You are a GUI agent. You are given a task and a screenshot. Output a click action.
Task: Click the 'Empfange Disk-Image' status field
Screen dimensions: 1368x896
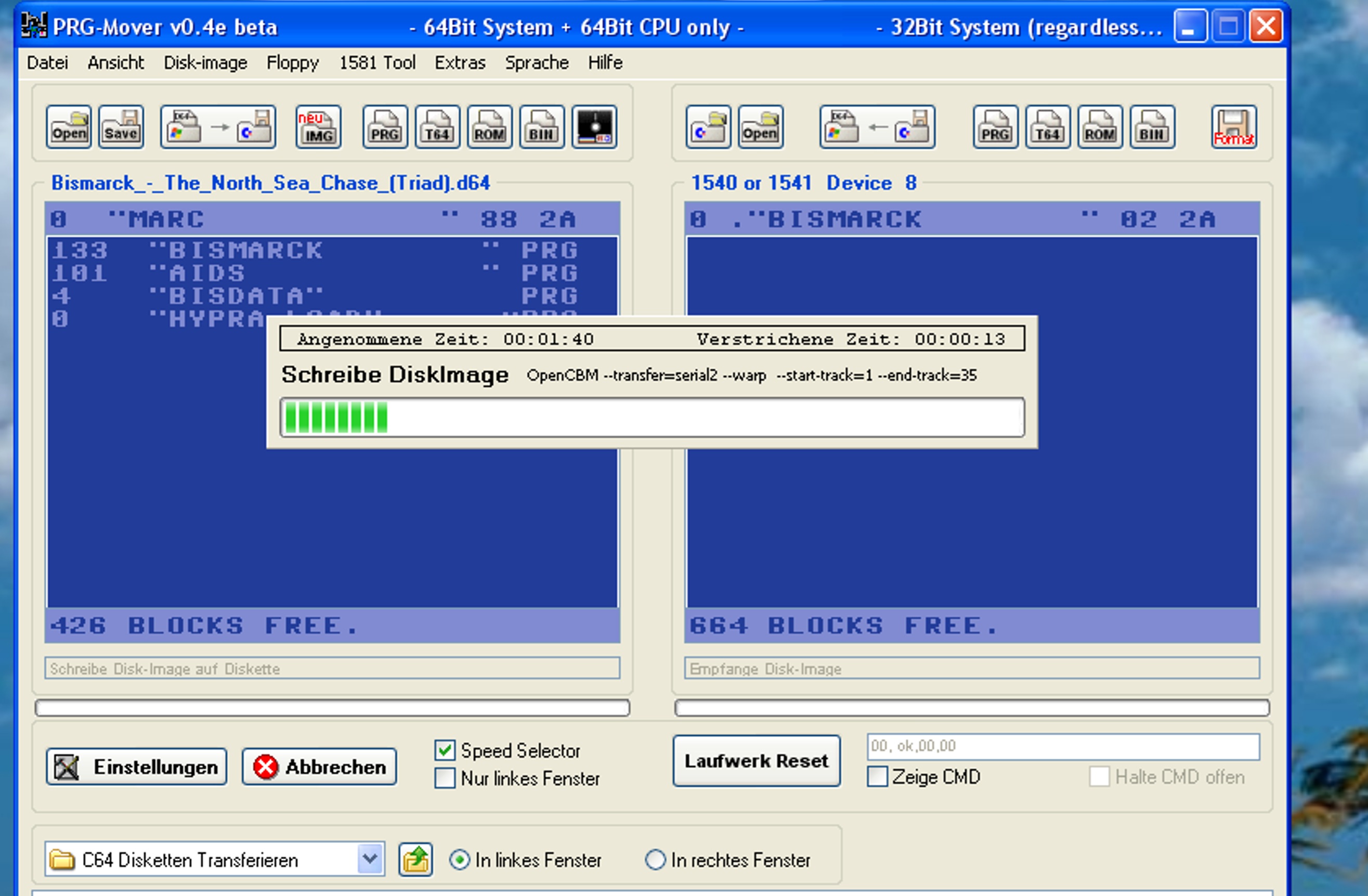[x=972, y=668]
